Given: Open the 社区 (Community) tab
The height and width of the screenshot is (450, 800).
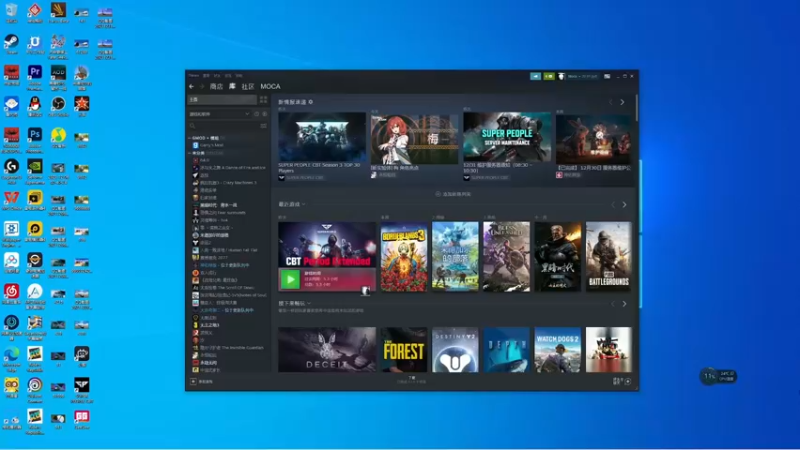Looking at the screenshot, I should [248, 87].
